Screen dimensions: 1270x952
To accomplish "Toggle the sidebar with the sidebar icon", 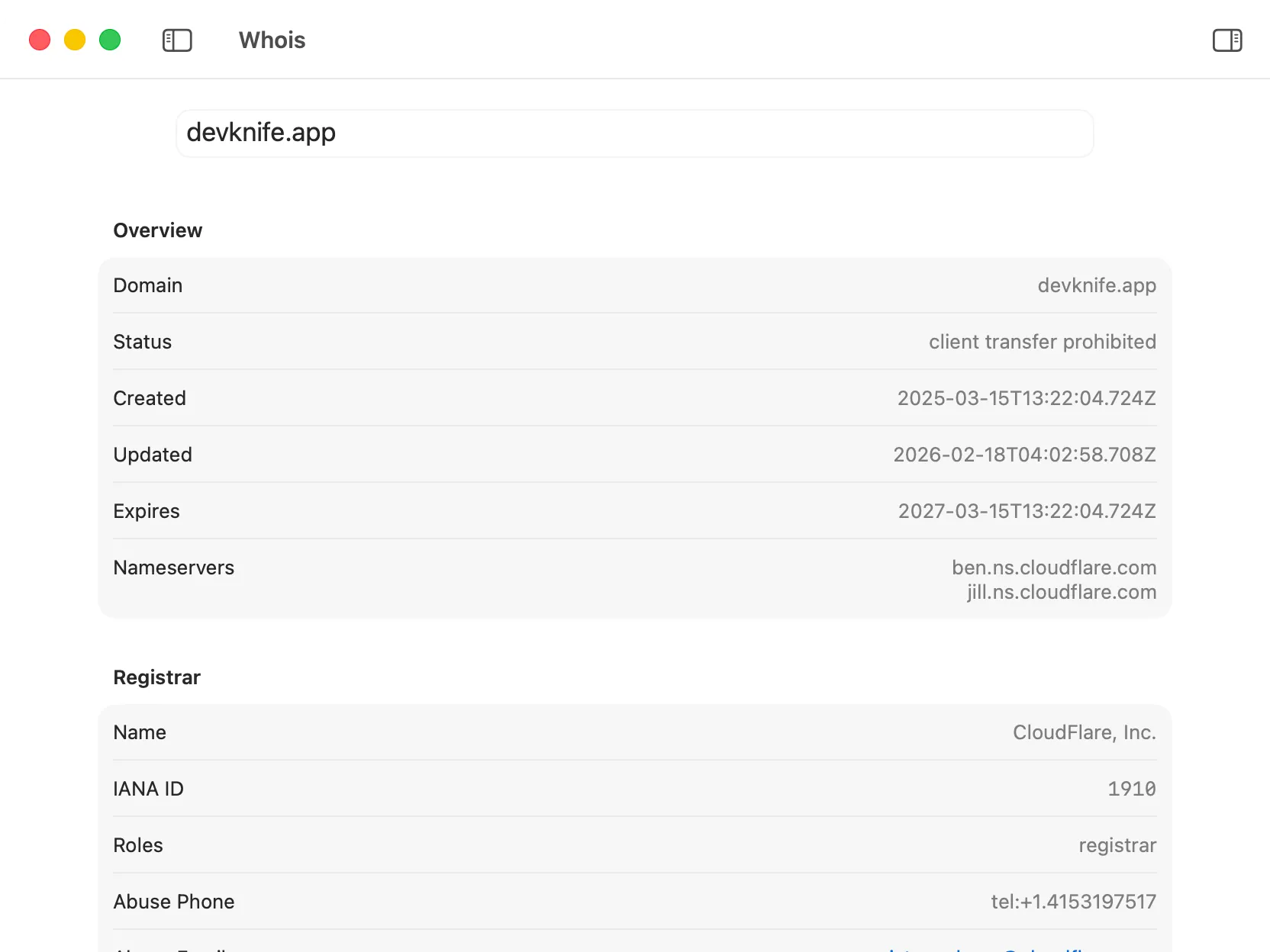I will 177,40.
